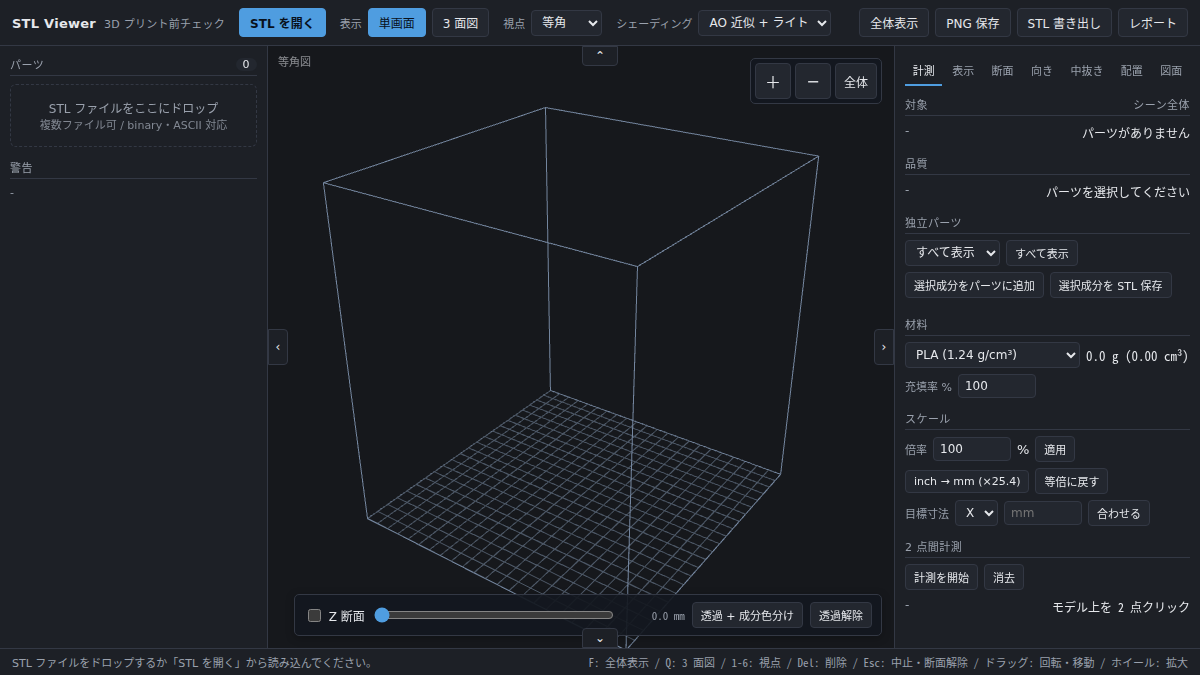Image resolution: width=1200 pixels, height=675 pixels.
Task: Switch to the 計測 tab
Action: pos(923,71)
